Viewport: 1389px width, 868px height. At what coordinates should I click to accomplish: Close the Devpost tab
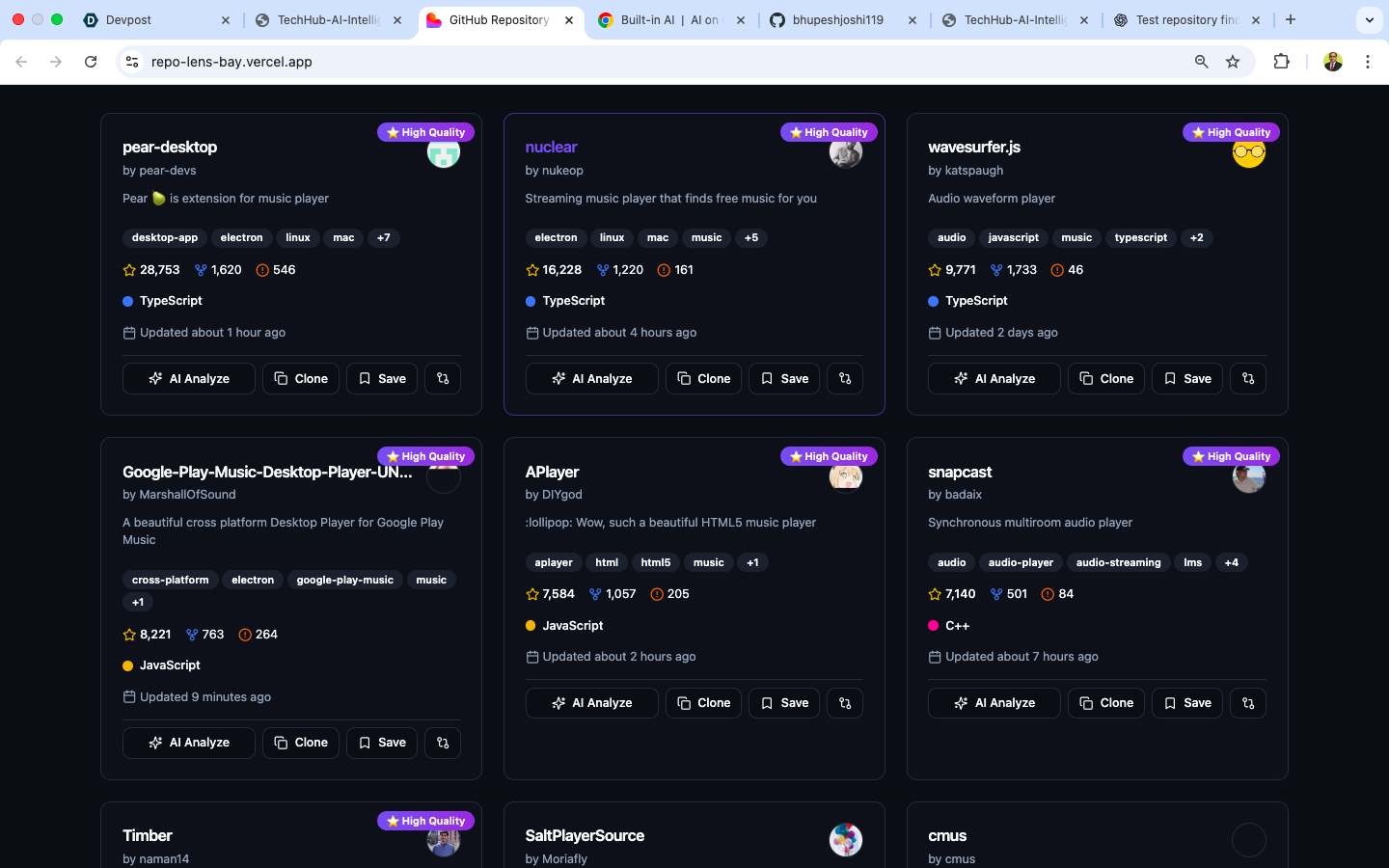click(x=226, y=19)
